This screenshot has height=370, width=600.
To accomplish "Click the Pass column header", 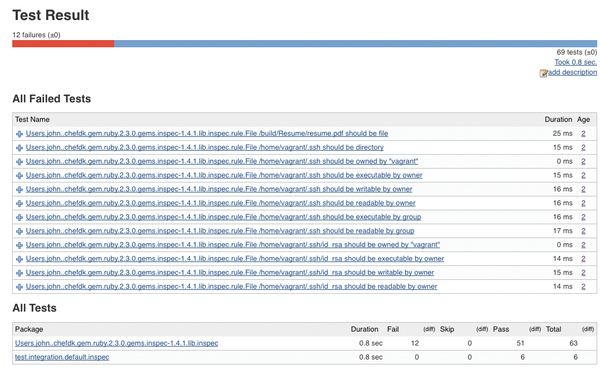I will (501, 329).
